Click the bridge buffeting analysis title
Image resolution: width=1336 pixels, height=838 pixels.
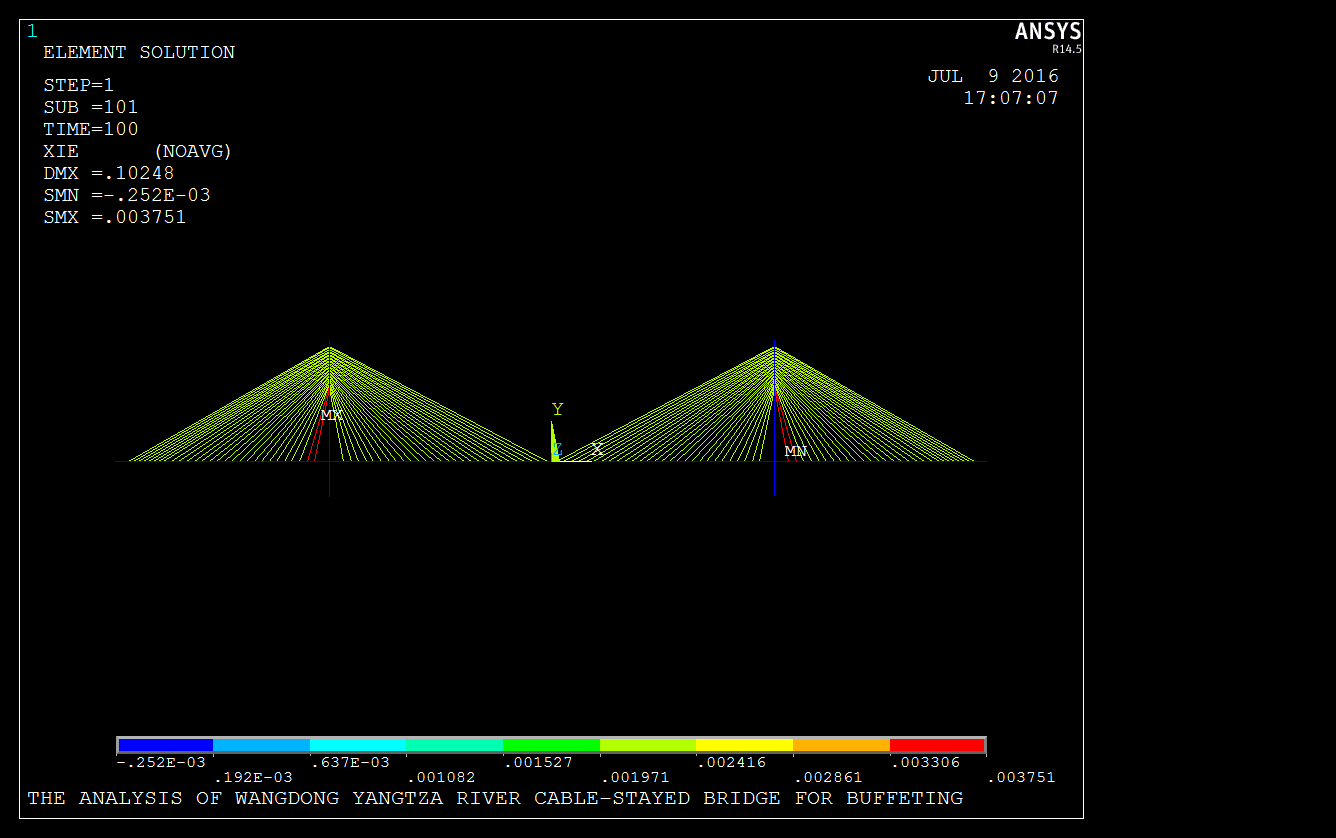coord(495,798)
